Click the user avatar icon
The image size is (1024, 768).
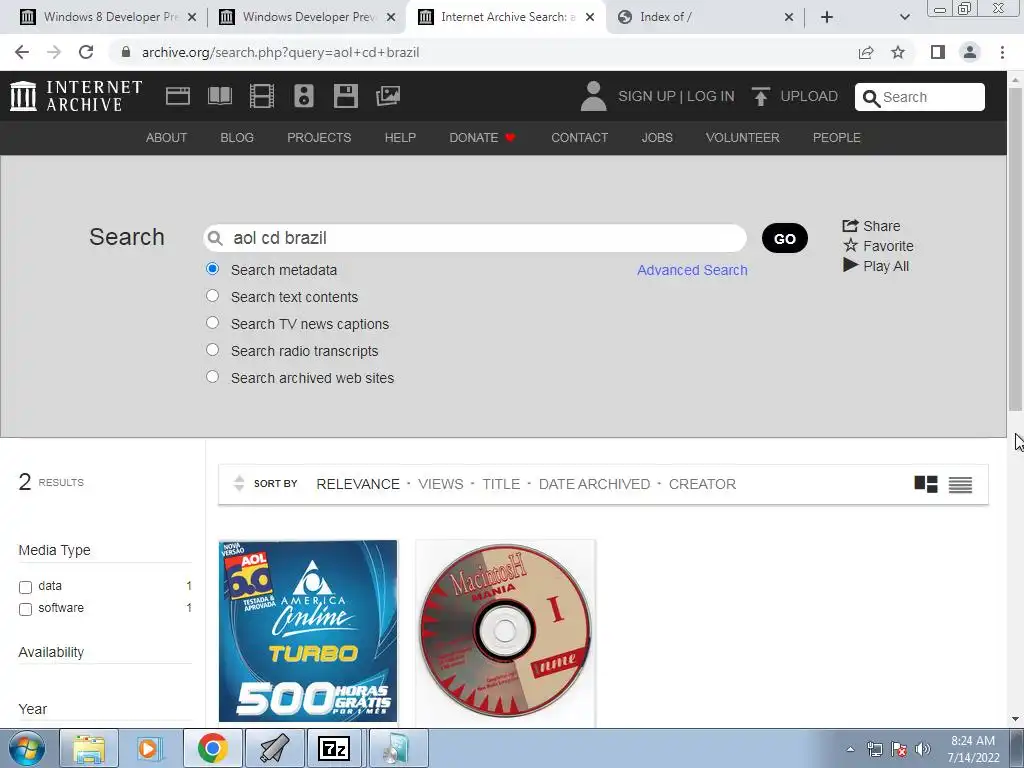[593, 96]
